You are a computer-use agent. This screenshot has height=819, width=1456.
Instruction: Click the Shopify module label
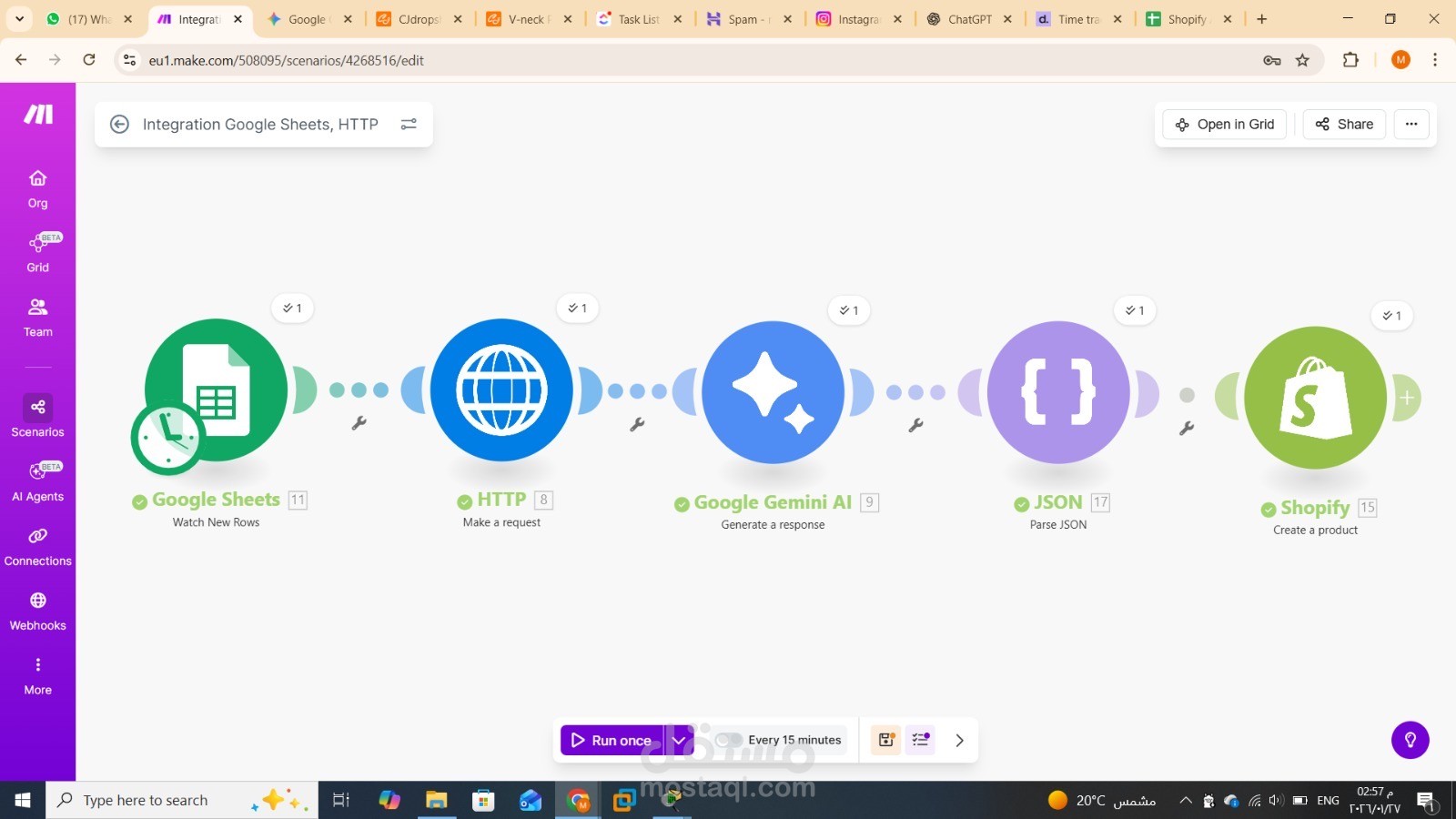pyautogui.click(x=1315, y=508)
